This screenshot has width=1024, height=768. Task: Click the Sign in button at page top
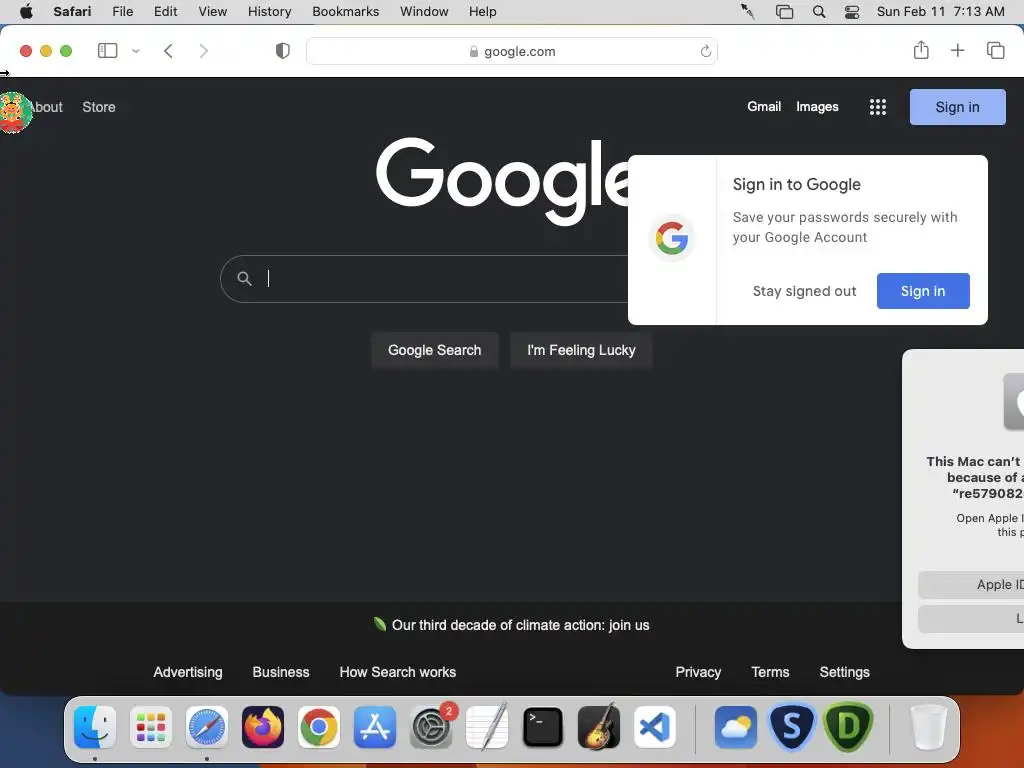(x=957, y=107)
